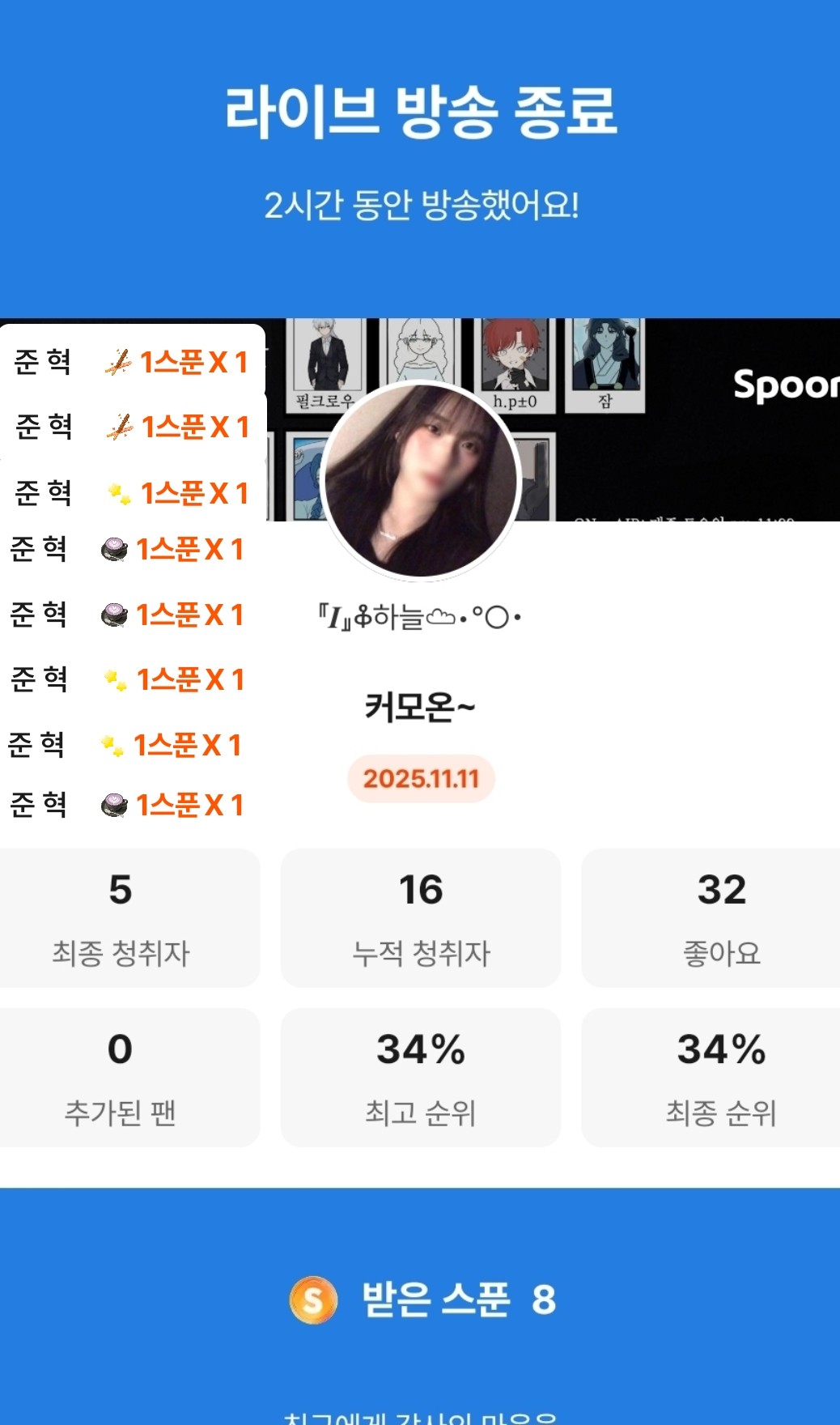Tap the fifth row purple cup gift icon
The height and width of the screenshot is (1425, 840).
[114, 615]
